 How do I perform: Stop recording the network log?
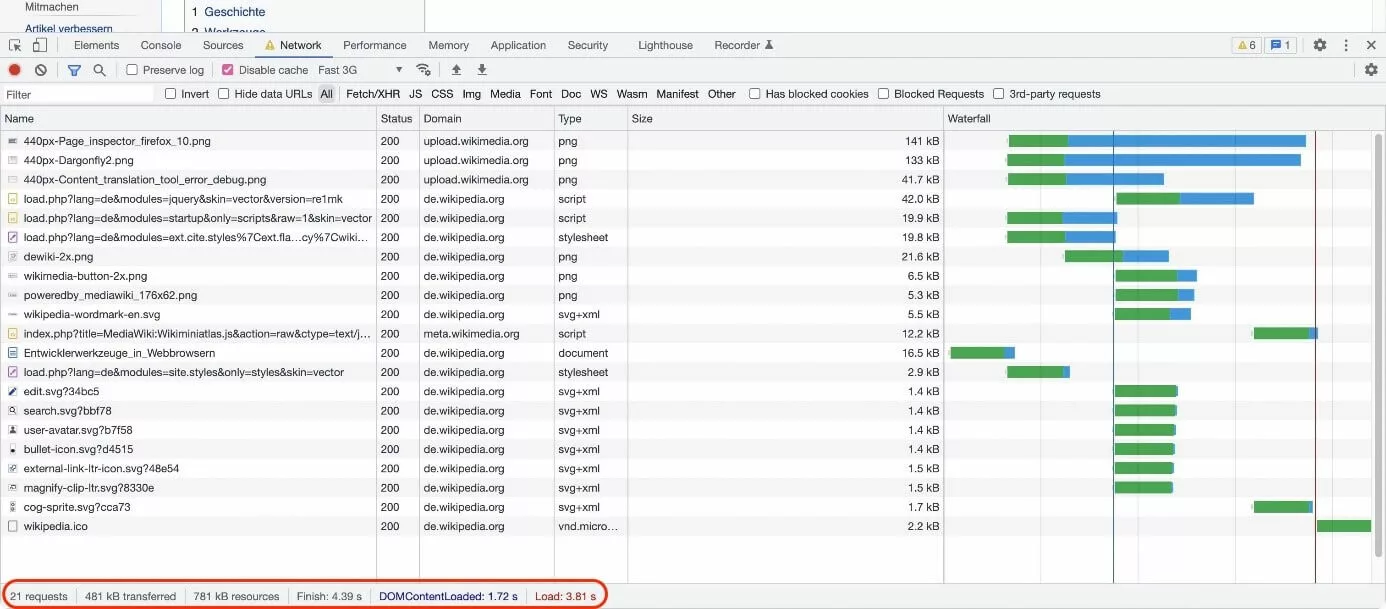pos(14,70)
